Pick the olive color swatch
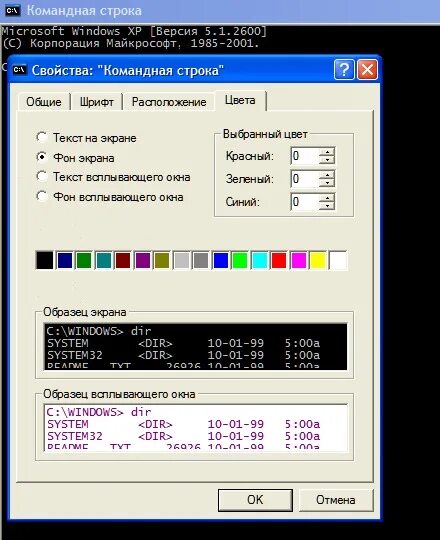Image resolution: width=440 pixels, height=540 pixels. click(162, 260)
